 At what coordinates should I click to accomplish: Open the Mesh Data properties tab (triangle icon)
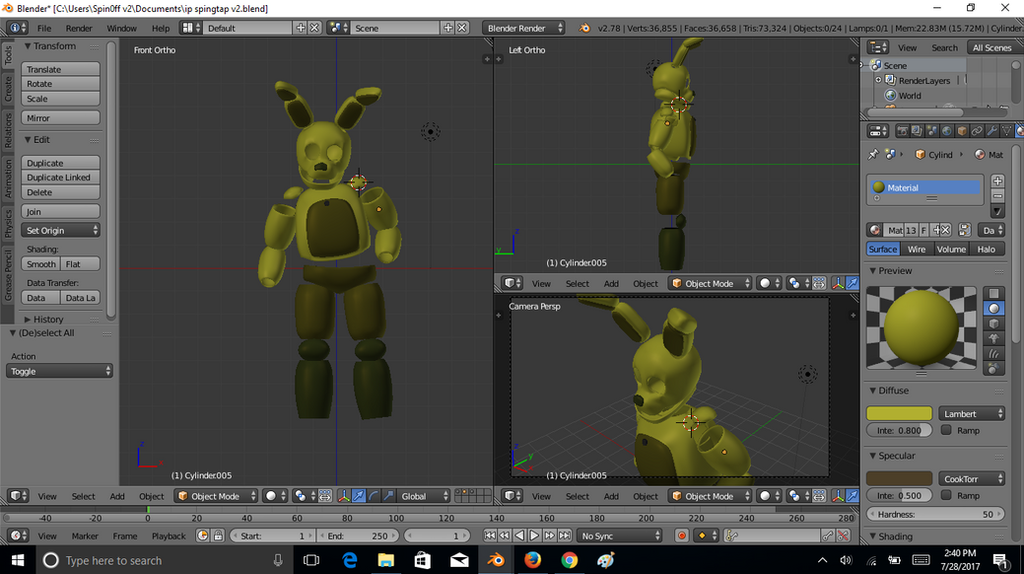point(1007,131)
